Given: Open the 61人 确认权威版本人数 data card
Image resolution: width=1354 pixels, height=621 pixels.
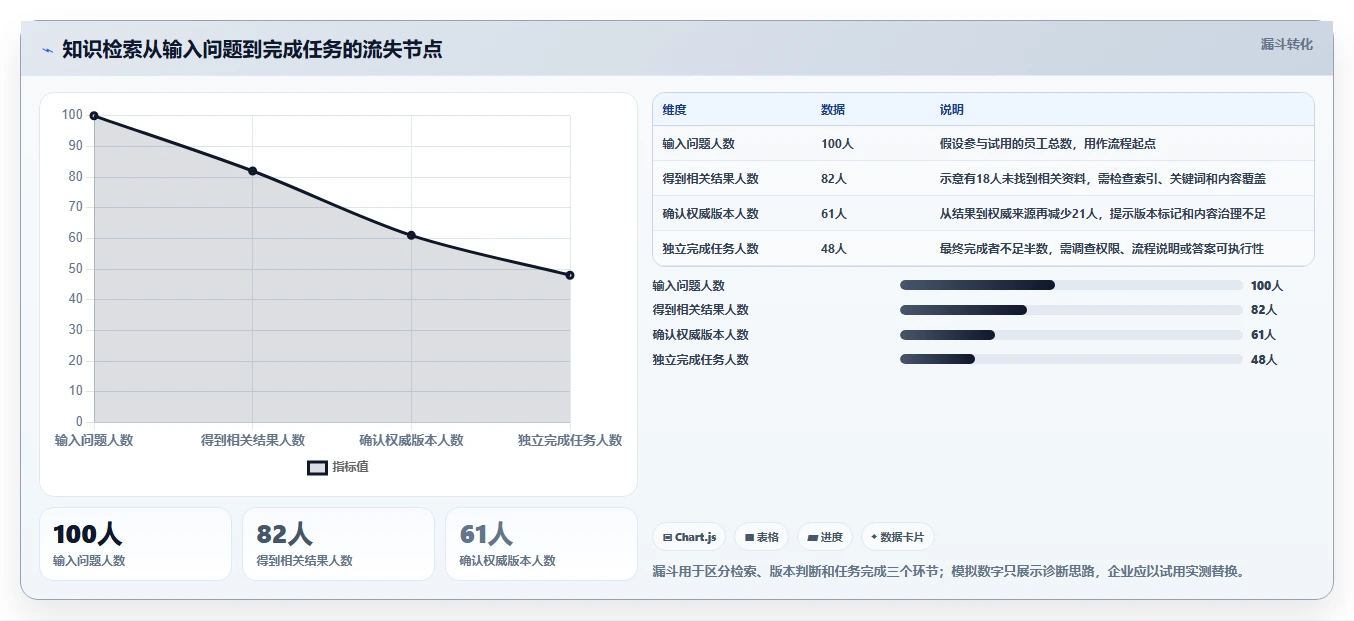Looking at the screenshot, I should click(541, 544).
